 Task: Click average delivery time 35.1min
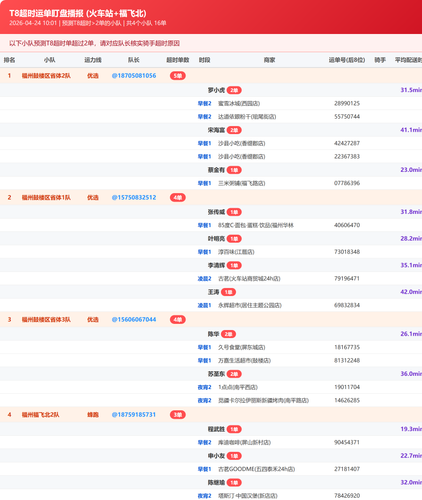(x=411, y=265)
